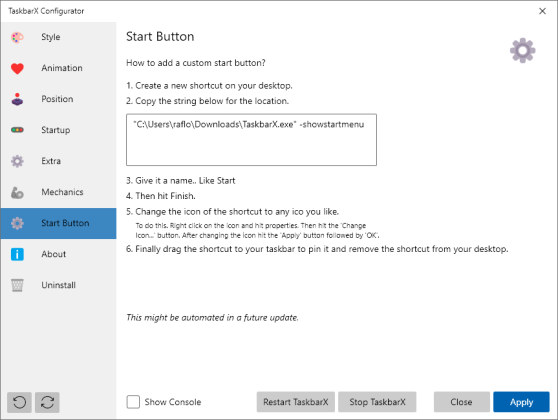Image resolution: width=558 pixels, height=420 pixels.
Task: Click the blue Apply button
Action: (x=521, y=402)
